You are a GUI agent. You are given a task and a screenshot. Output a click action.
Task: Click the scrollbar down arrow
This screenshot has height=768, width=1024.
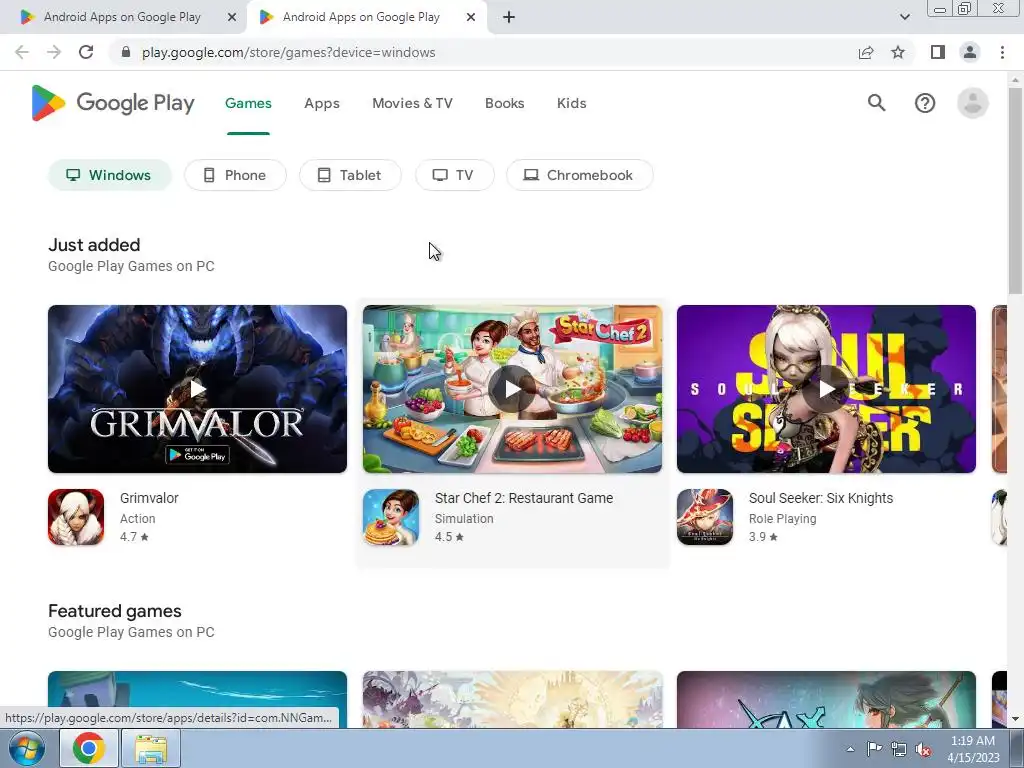pos(1015,719)
